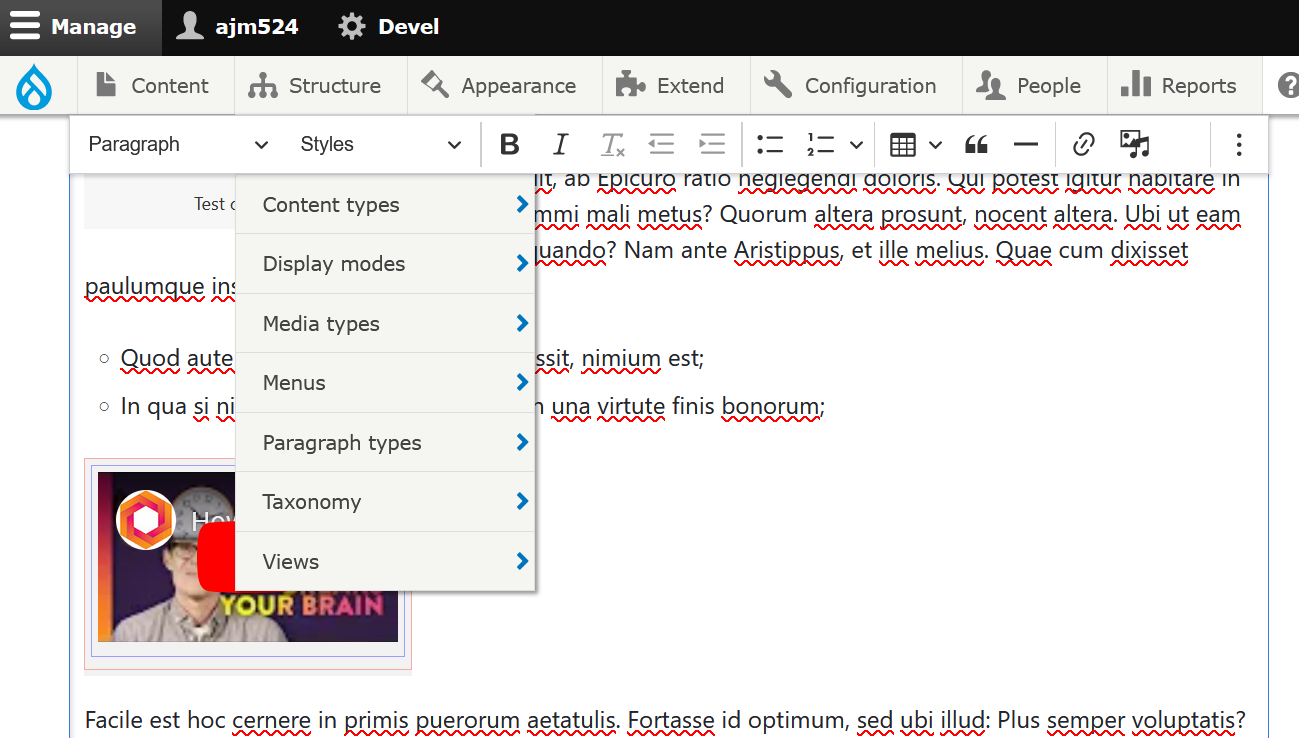Click the link insertion icon
Viewport: 1299px width, 738px height.
[x=1083, y=145]
